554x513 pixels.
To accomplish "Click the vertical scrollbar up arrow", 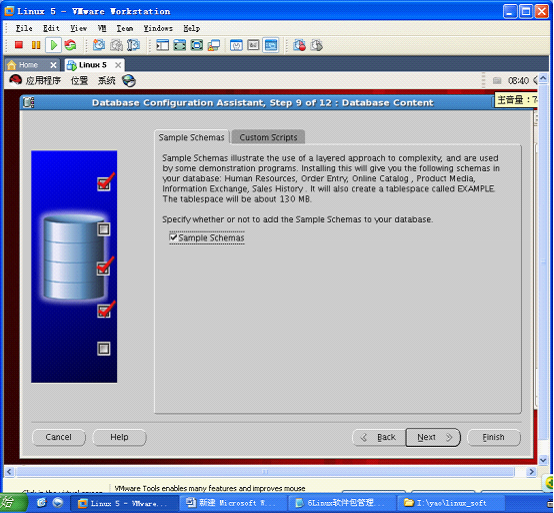I will point(543,78).
